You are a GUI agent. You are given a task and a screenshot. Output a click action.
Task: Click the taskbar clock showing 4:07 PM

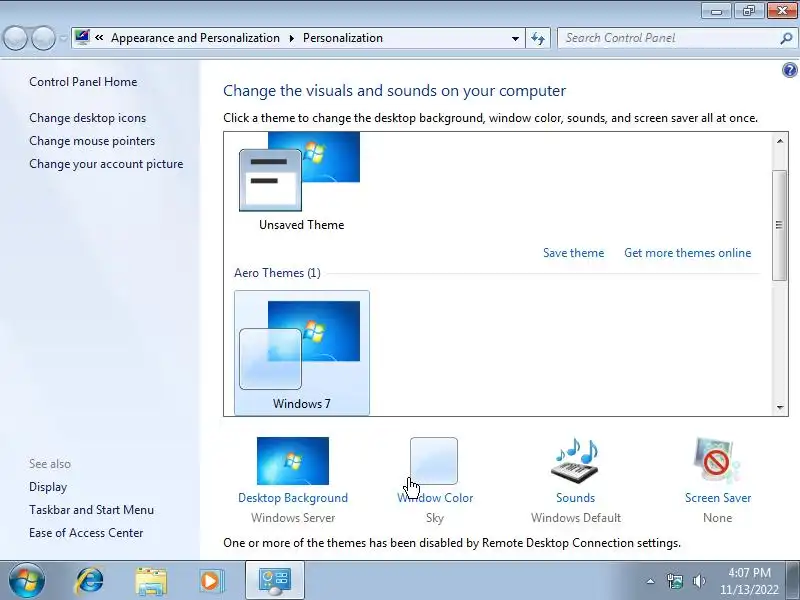[x=749, y=581]
